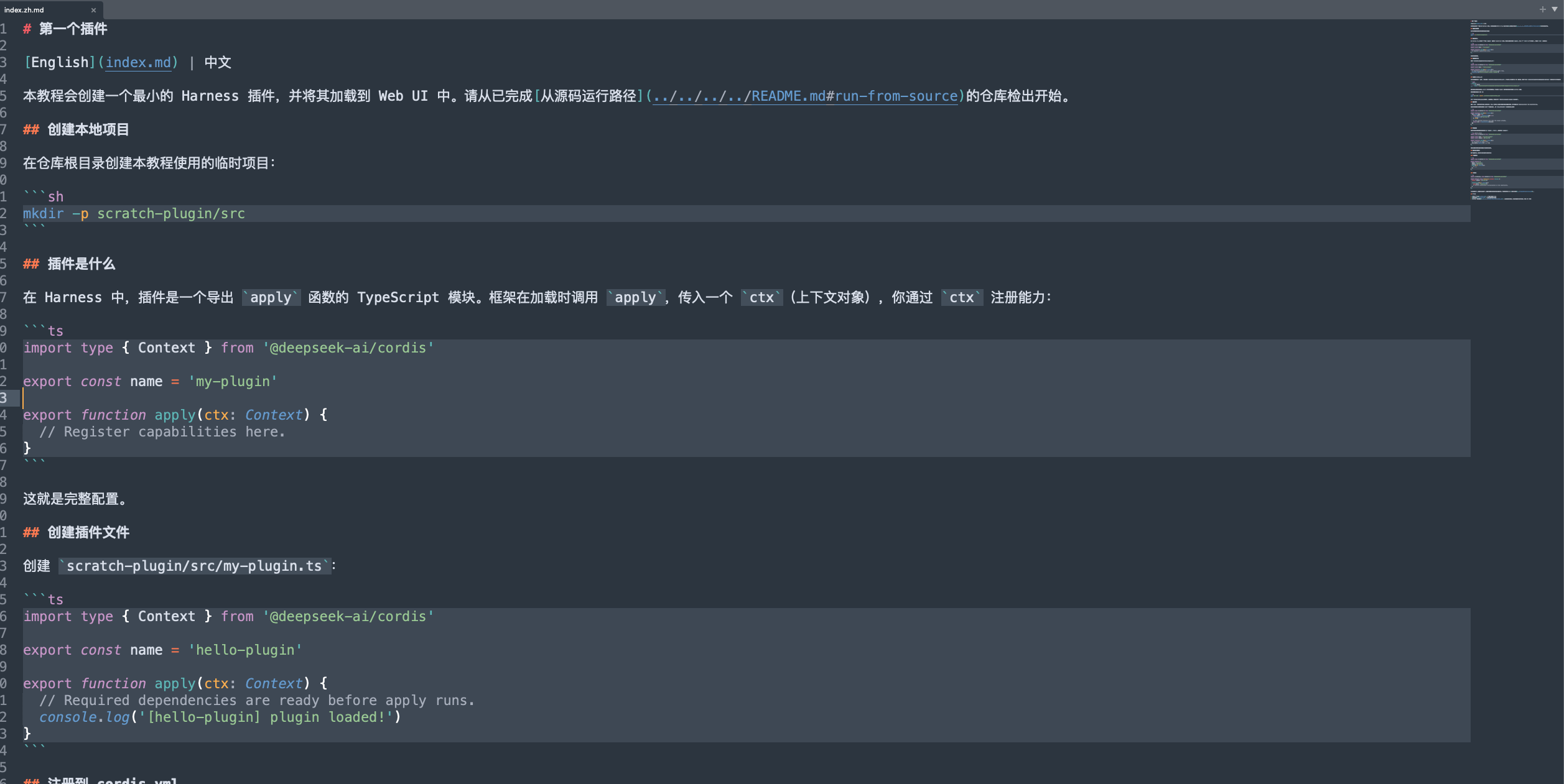
Task: Click the sentence "这就是完整配置。"
Action: click(x=75, y=499)
